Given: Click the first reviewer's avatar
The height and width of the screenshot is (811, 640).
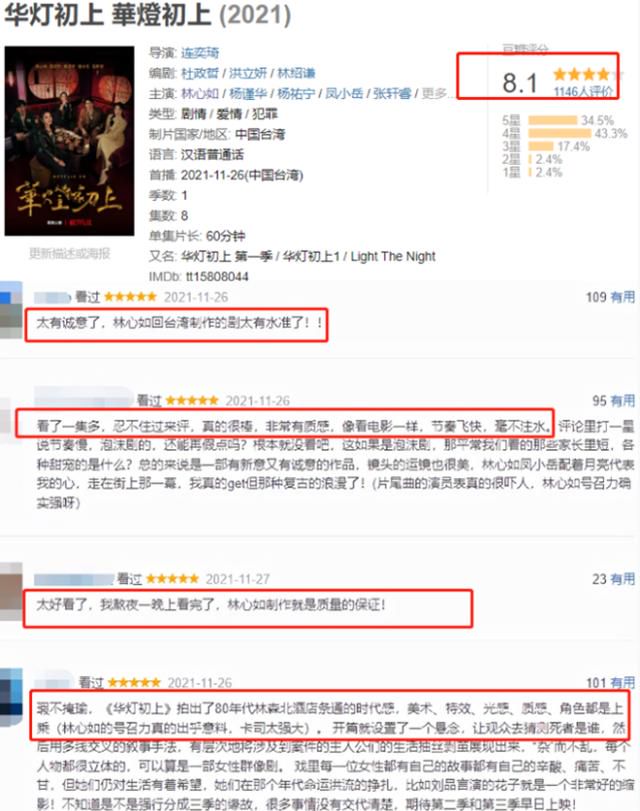Looking at the screenshot, I should 11,310.
